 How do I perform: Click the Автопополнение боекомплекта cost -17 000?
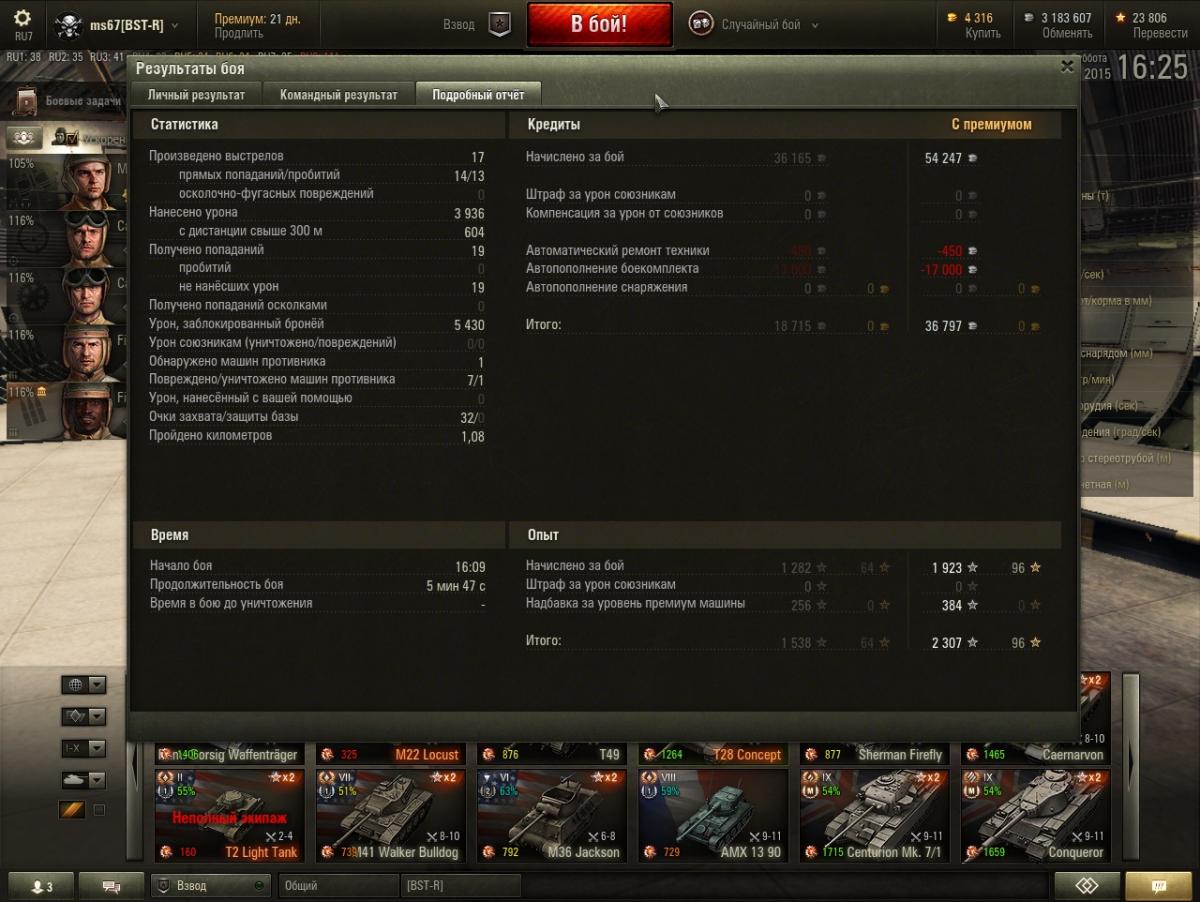[941, 270]
